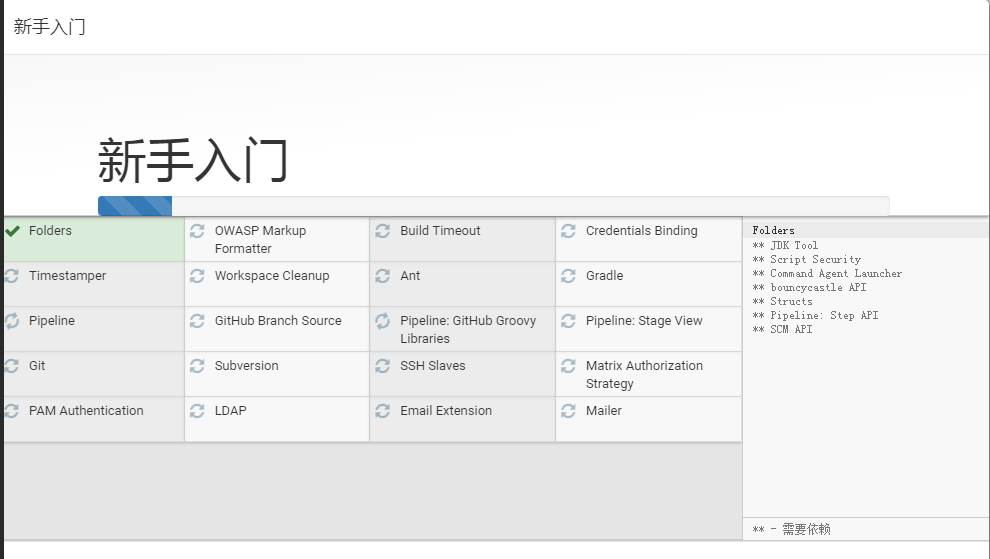Click the sync icon beside Subversion

[x=197, y=366]
